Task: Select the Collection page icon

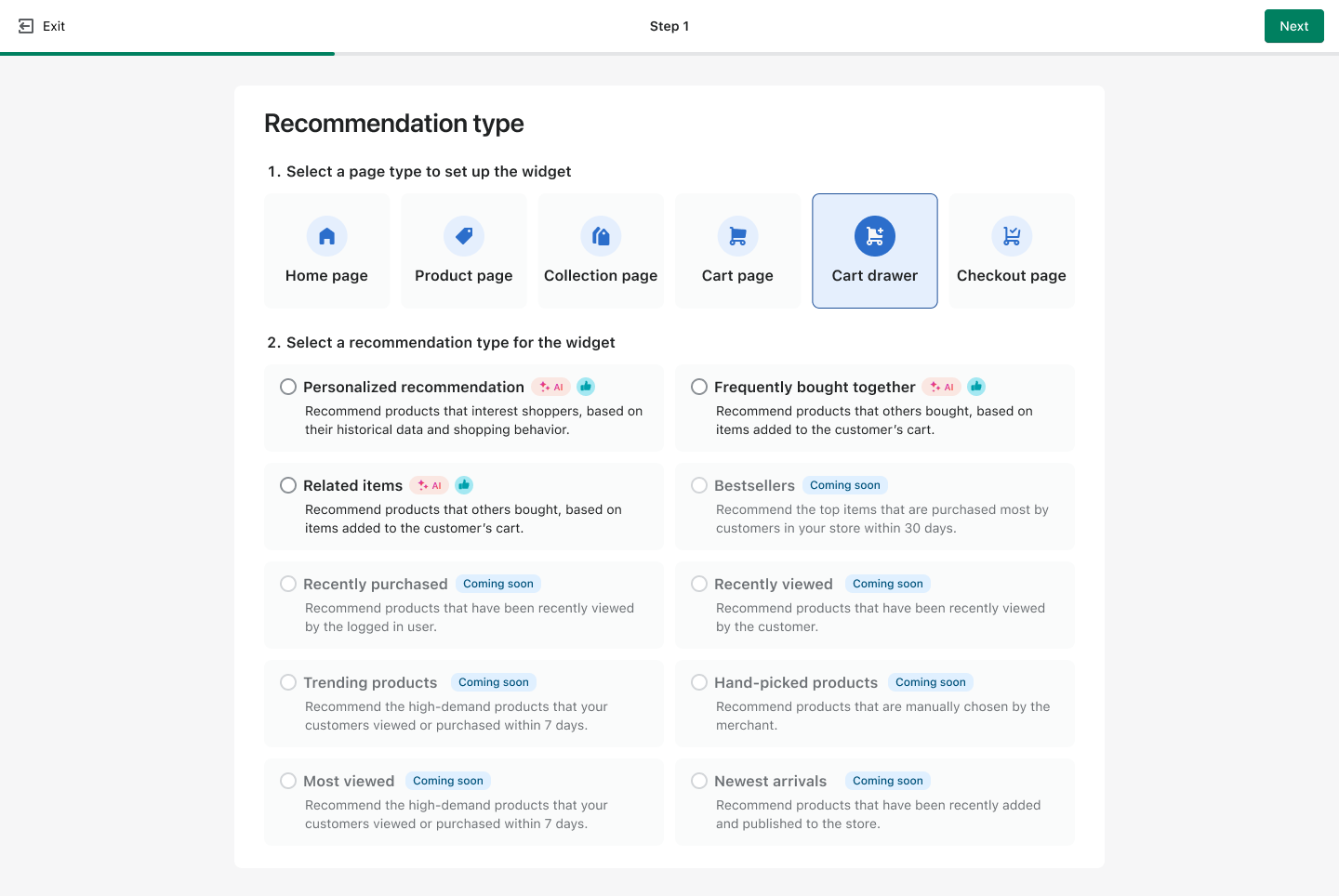Action: tap(601, 235)
